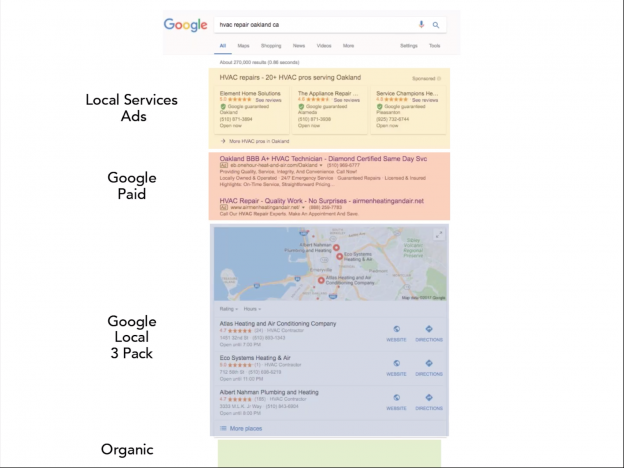See reviews for Service Champions
Screen dimensions: 624x468
point(425,100)
